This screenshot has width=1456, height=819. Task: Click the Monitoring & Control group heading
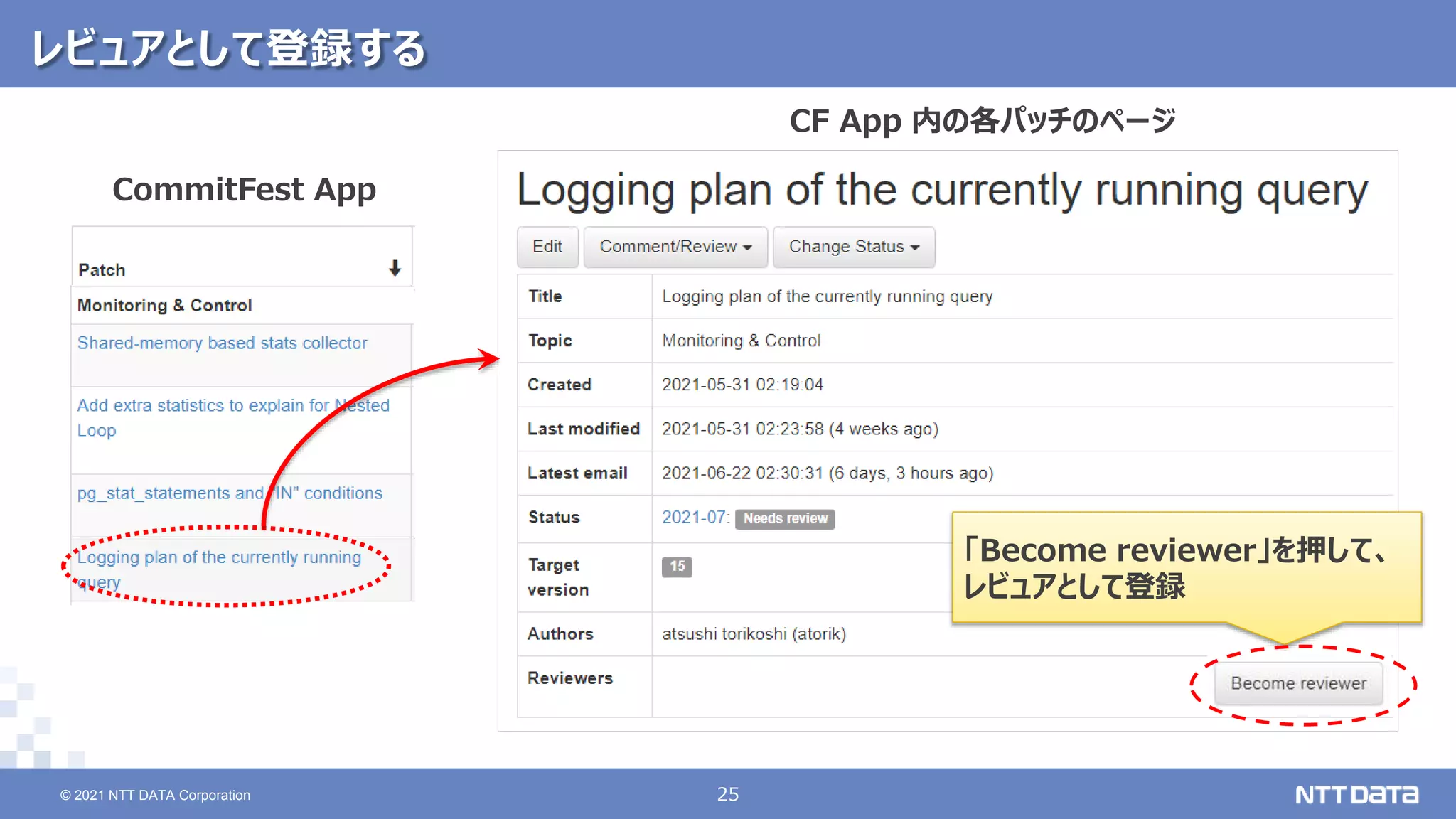pyautogui.click(x=164, y=306)
